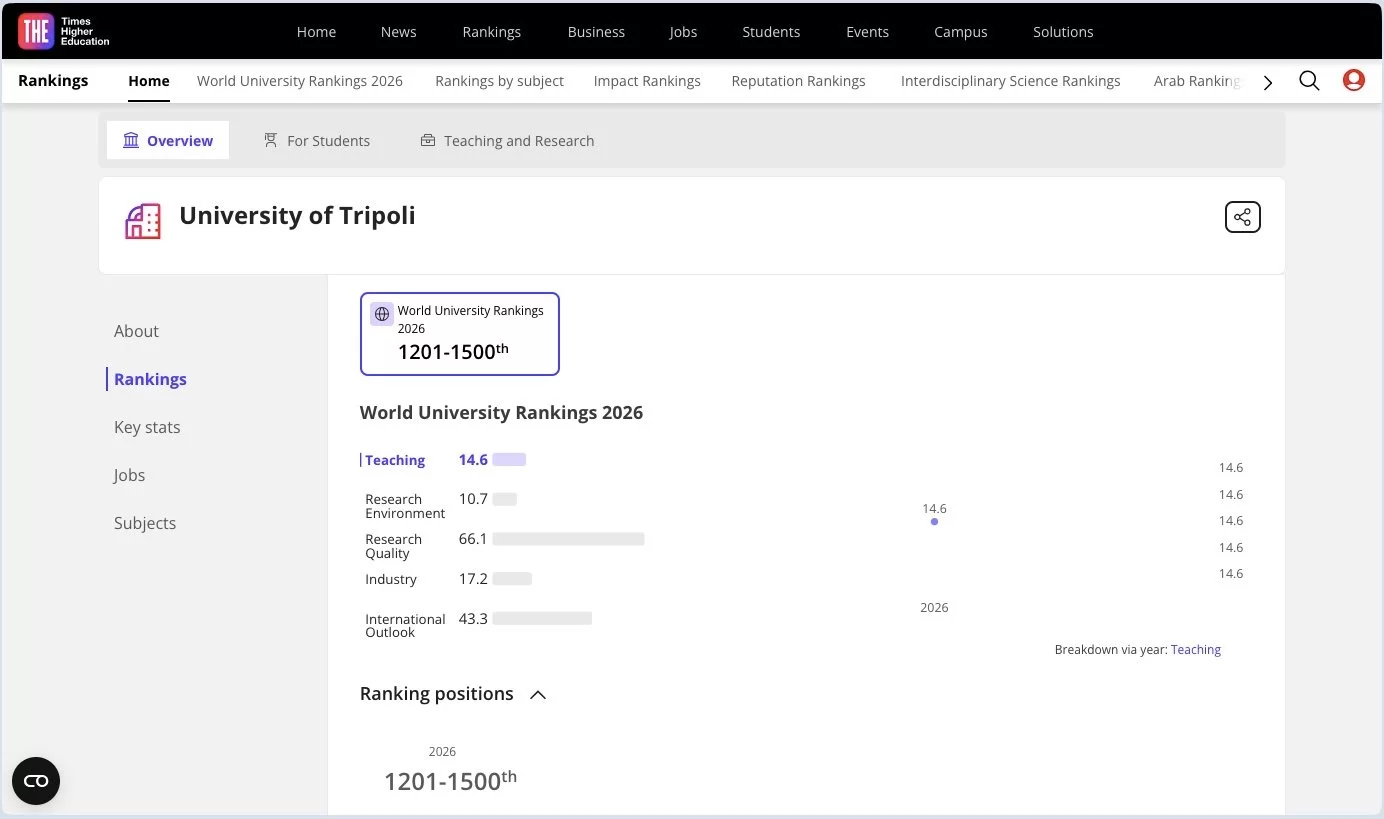Collapse the Ranking positions section
1384x819 pixels.
538,695
